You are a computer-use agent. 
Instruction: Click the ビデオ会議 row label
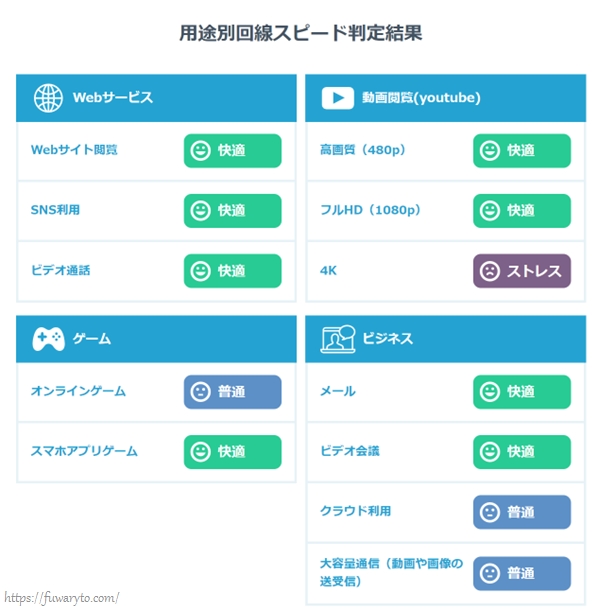pyautogui.click(x=349, y=451)
